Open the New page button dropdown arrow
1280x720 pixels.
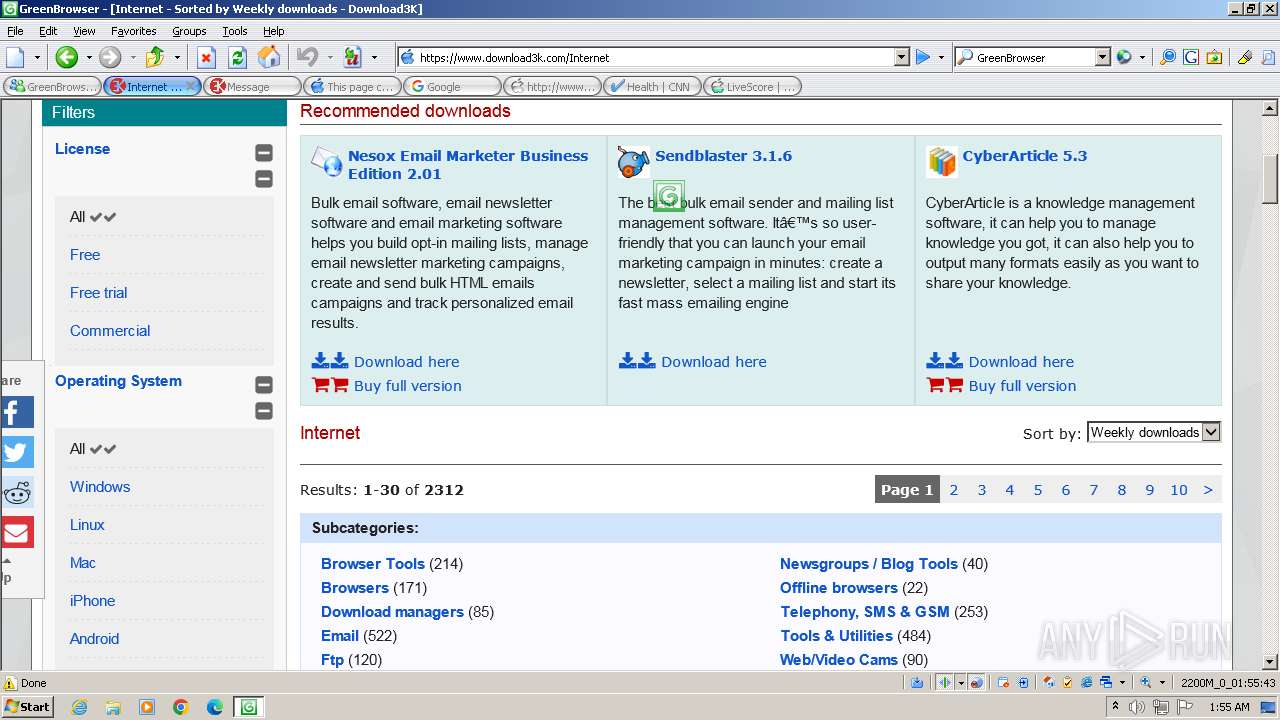pyautogui.click(x=38, y=57)
